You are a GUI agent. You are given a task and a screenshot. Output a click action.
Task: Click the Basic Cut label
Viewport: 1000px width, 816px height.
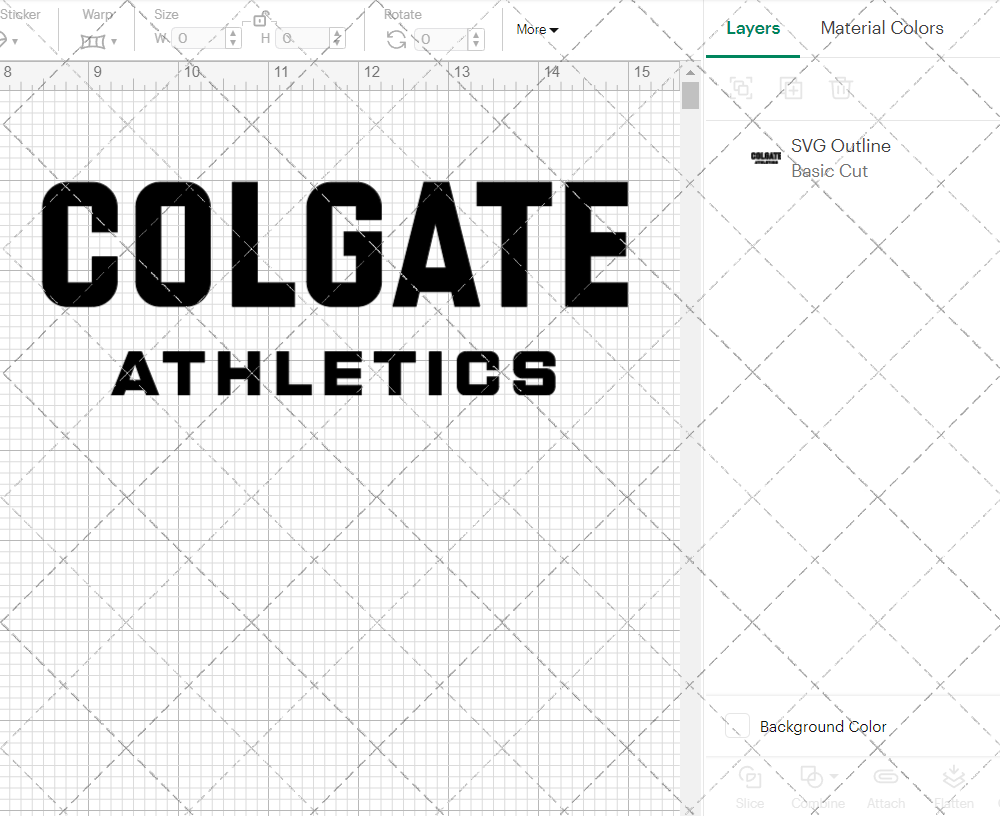click(x=829, y=171)
